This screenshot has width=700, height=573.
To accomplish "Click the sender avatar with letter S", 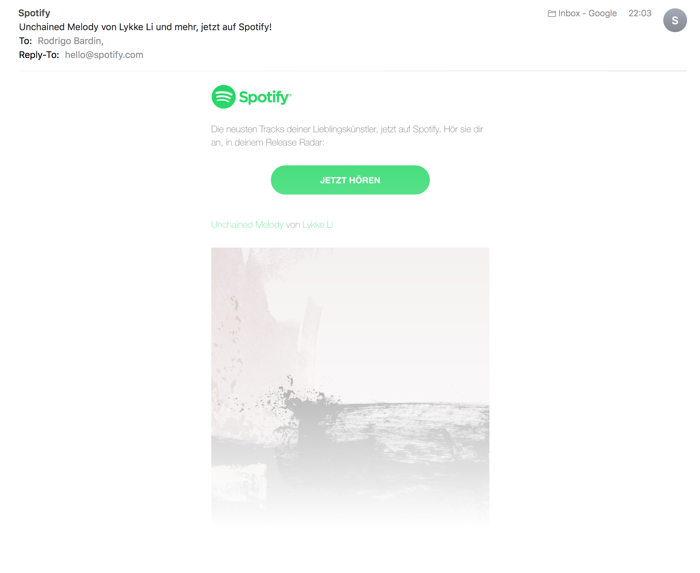I will [x=675, y=21].
